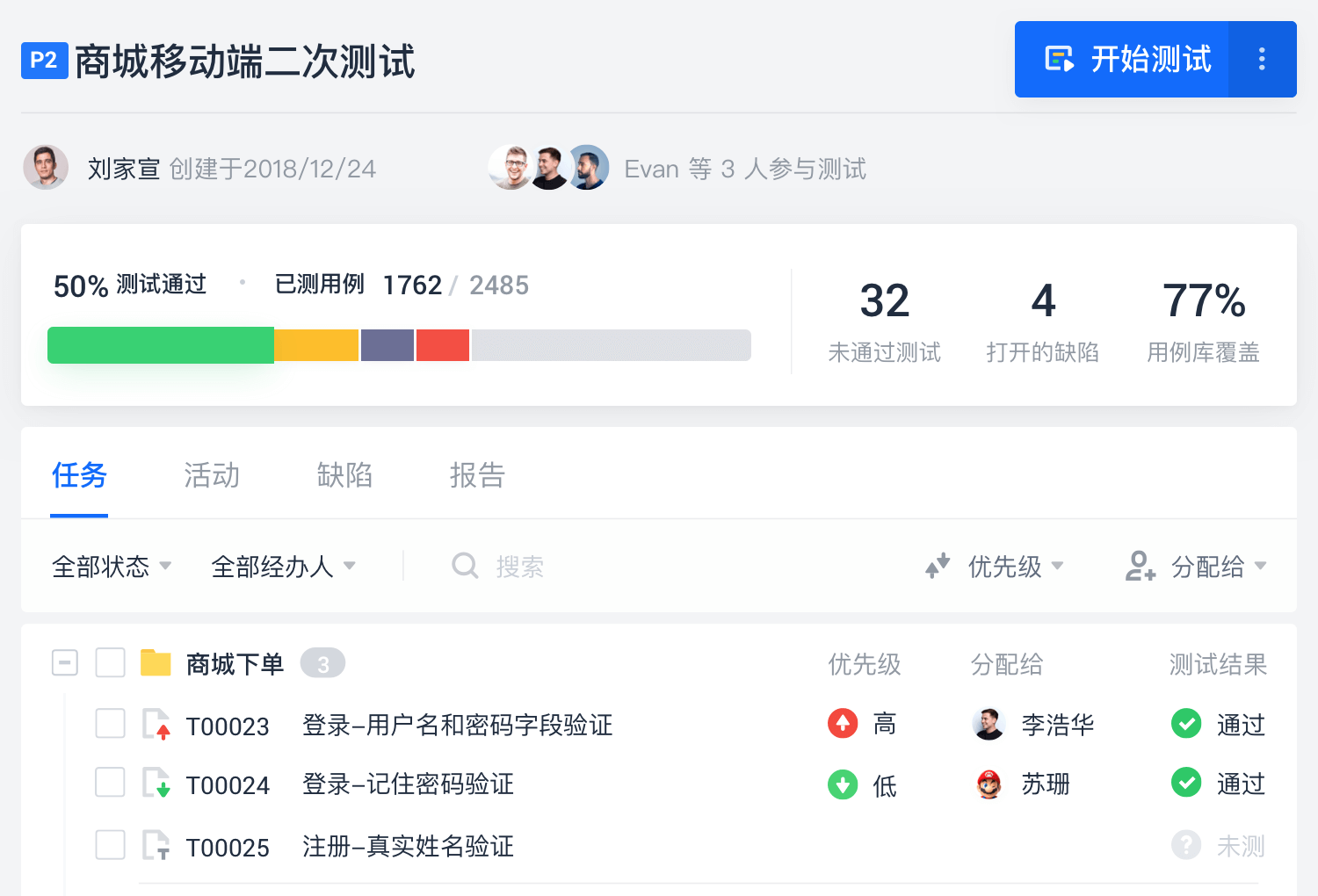Click the count badge 3 beside 商城下单
Image resolution: width=1318 pixels, height=896 pixels.
point(322,663)
